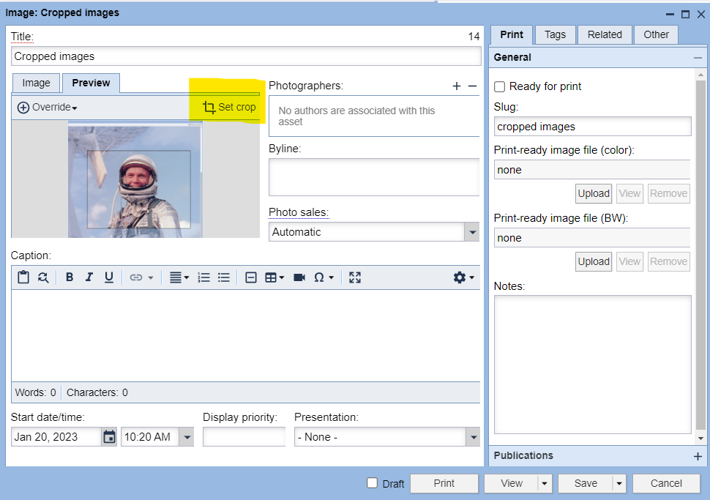
Task: Open the Presentation dropdown
Action: (471, 437)
